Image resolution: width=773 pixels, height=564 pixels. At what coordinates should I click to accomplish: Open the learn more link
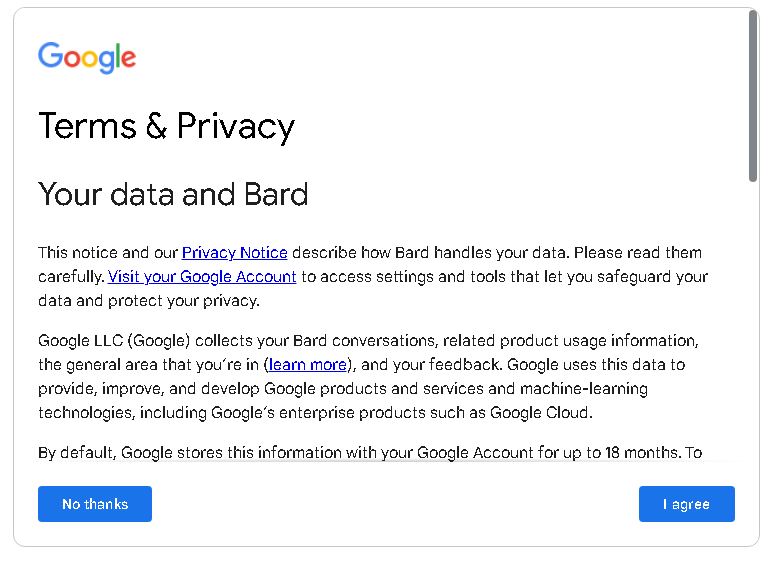308,365
